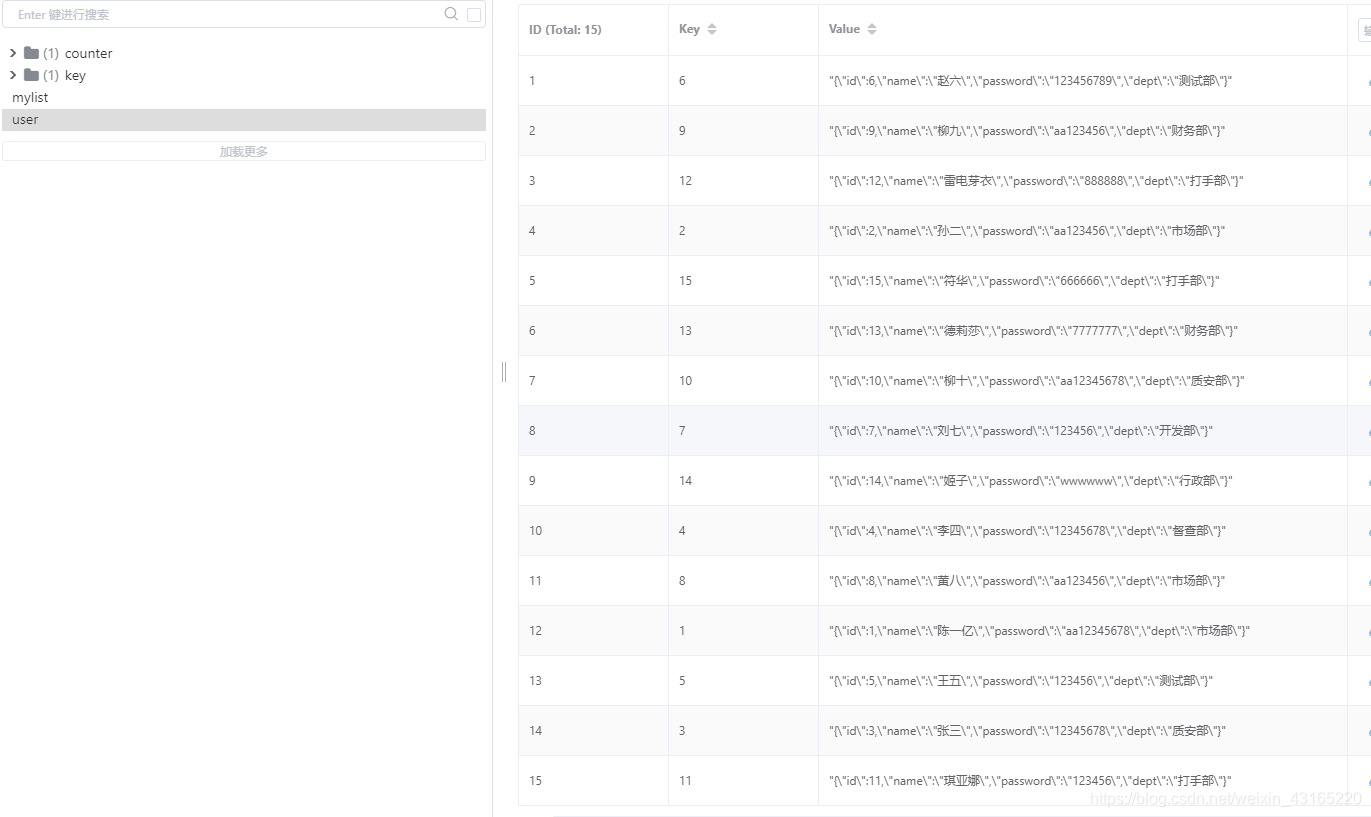The width and height of the screenshot is (1371, 817).
Task: Expand the key folder chevron
Action: 13,75
